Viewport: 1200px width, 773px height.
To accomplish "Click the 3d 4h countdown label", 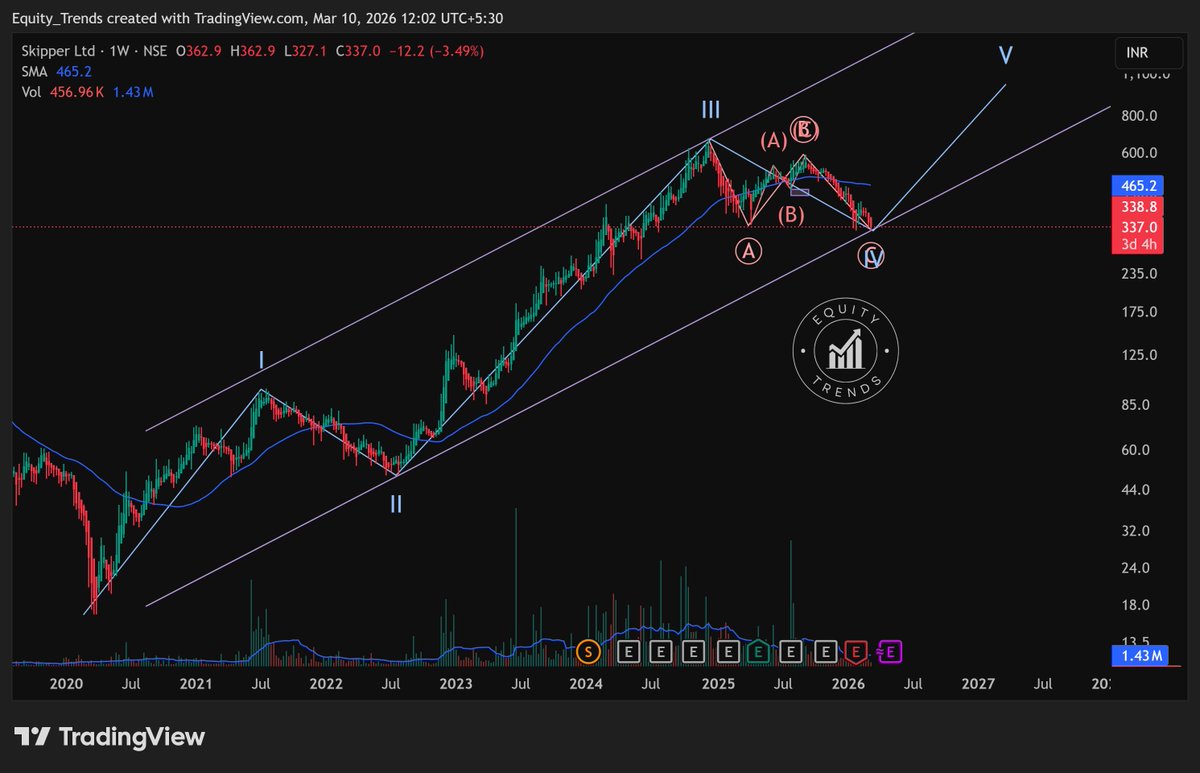I will click(1139, 246).
